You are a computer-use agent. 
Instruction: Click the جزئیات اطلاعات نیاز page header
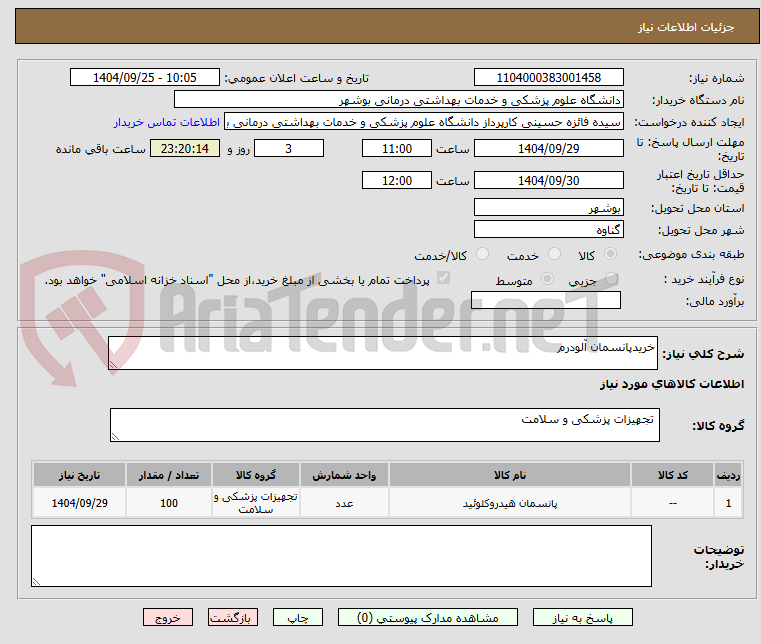(x=686, y=27)
